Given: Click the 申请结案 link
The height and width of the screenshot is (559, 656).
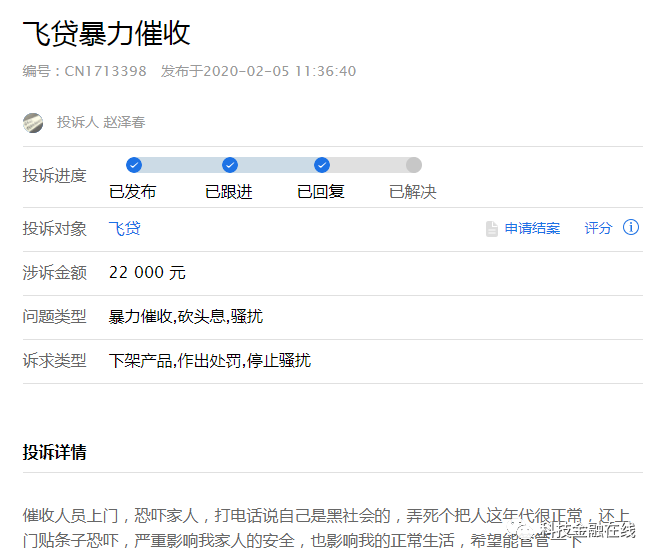Looking at the screenshot, I should (x=532, y=228).
